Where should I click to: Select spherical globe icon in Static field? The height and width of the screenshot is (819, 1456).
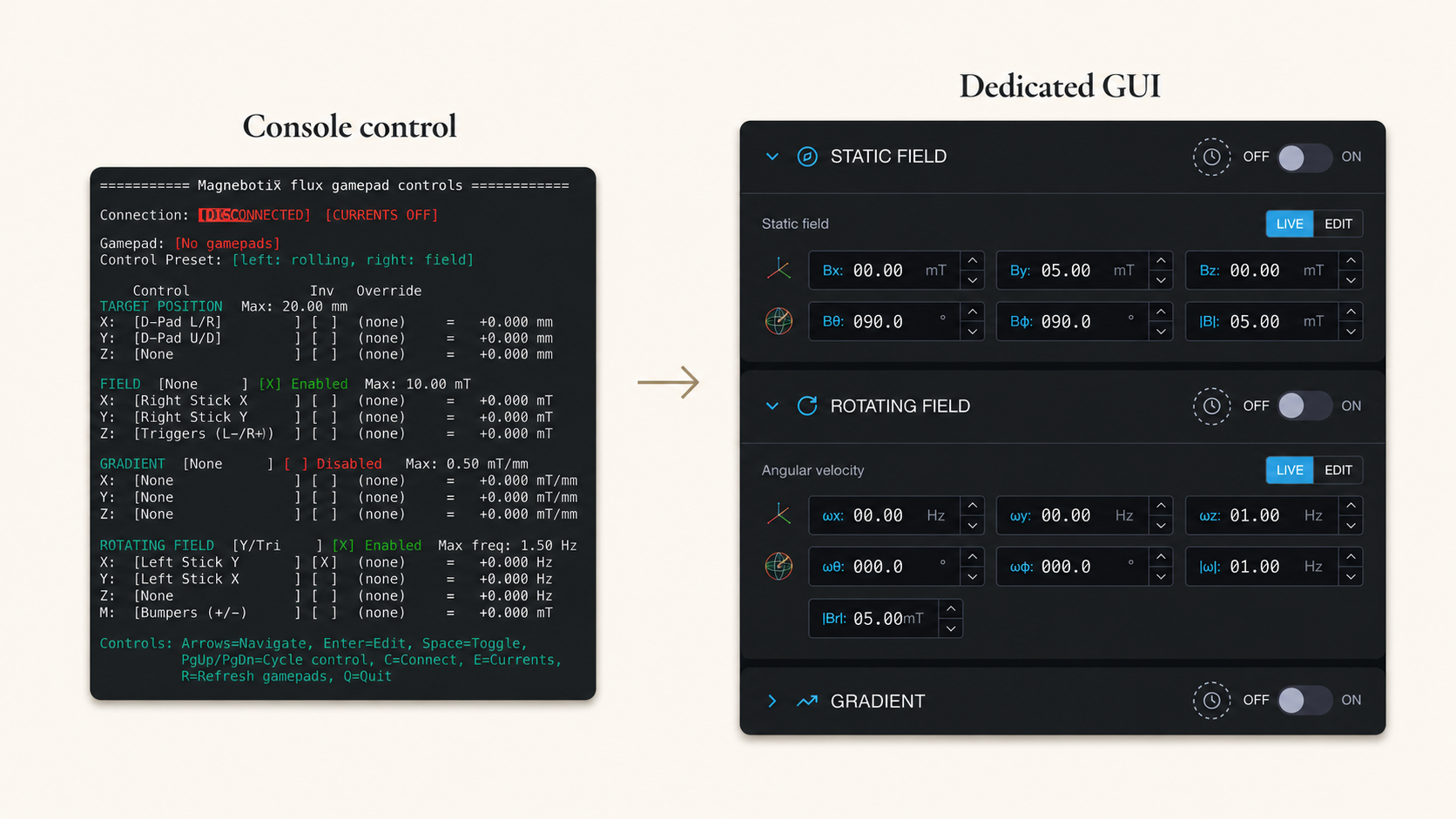[779, 321]
